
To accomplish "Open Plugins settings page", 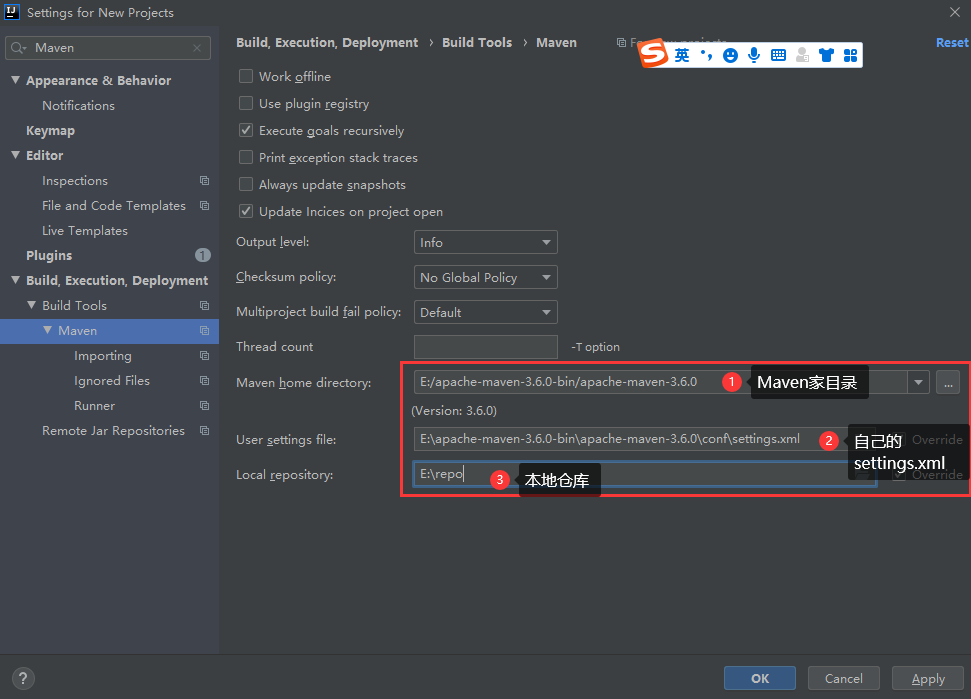I will pos(49,256).
